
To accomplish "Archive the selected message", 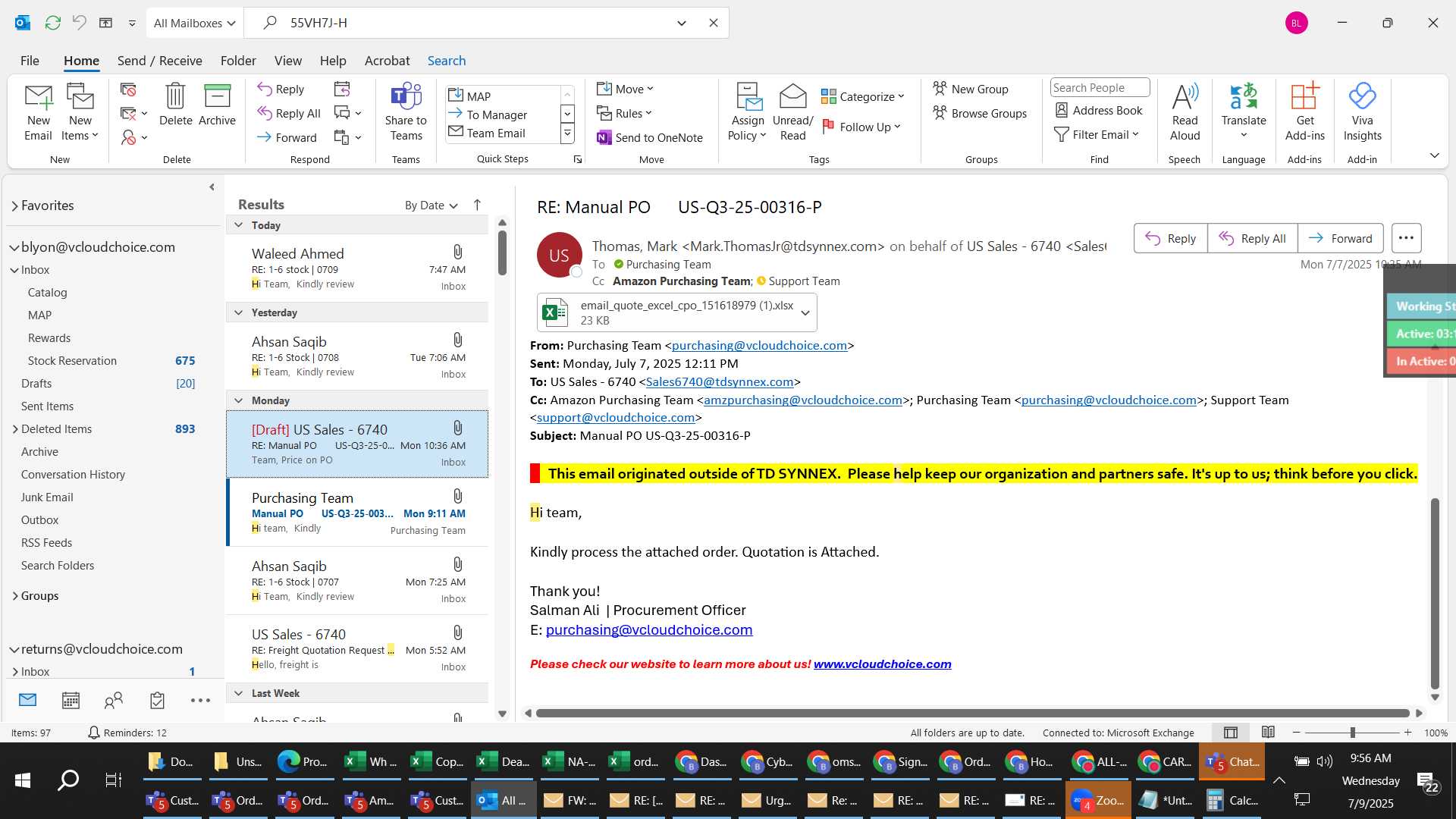I will (217, 105).
